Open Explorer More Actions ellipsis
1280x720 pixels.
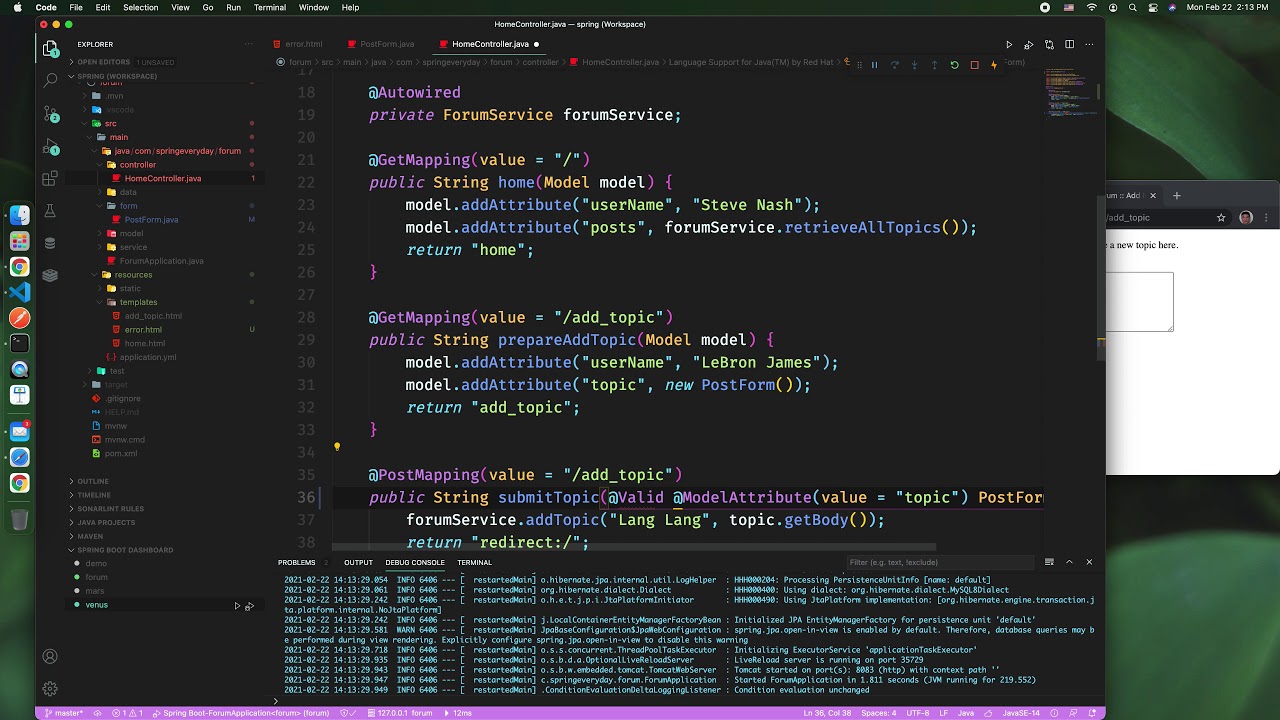coord(249,44)
